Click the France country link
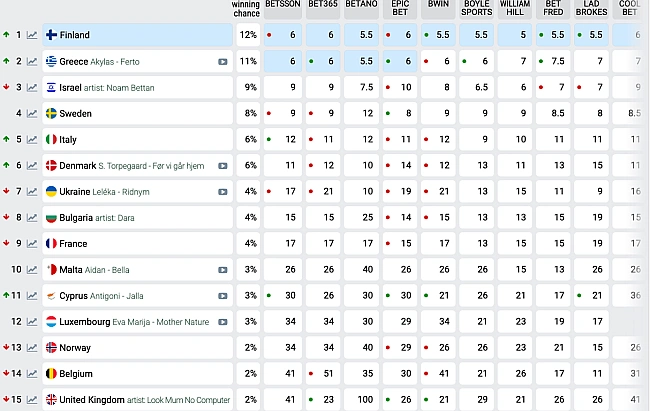 (x=73, y=243)
